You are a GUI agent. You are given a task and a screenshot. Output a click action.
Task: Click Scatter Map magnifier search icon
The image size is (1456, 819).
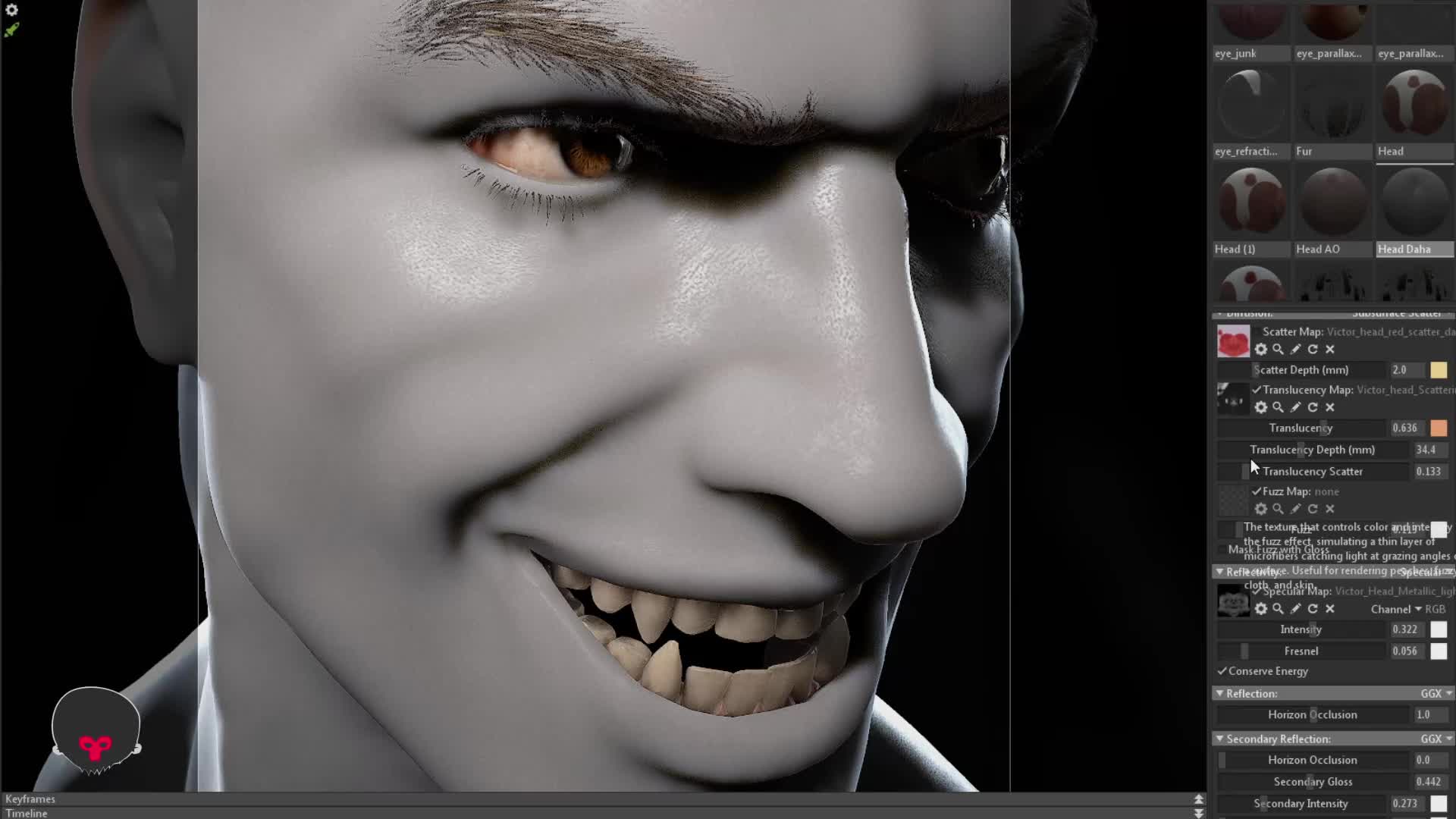(x=1278, y=350)
